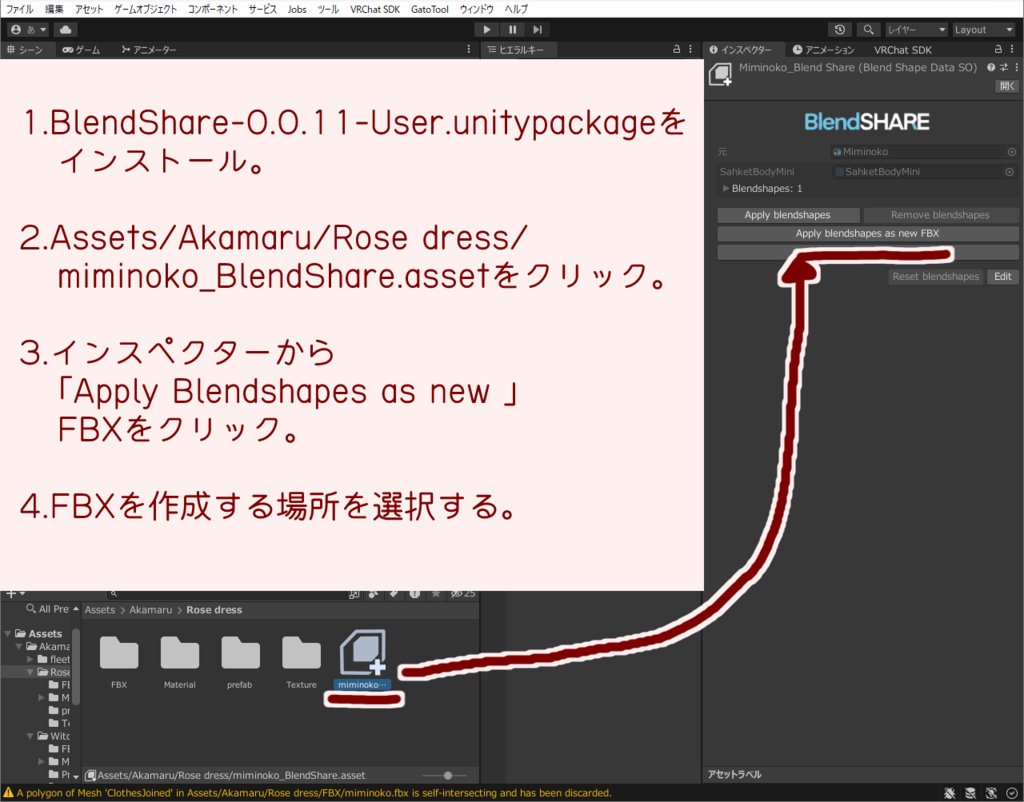The image size is (1024, 802).
Task: Open the アセット menu
Action: 89,9
